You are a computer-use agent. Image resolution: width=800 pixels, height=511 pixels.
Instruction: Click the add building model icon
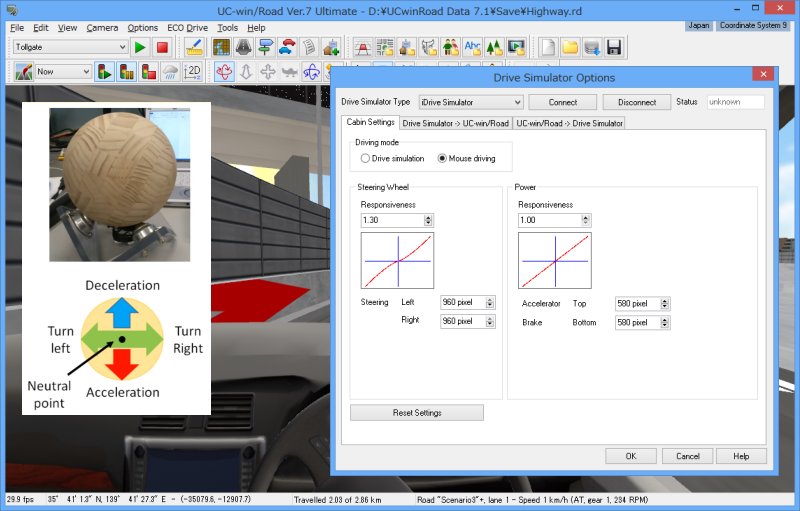coord(331,47)
